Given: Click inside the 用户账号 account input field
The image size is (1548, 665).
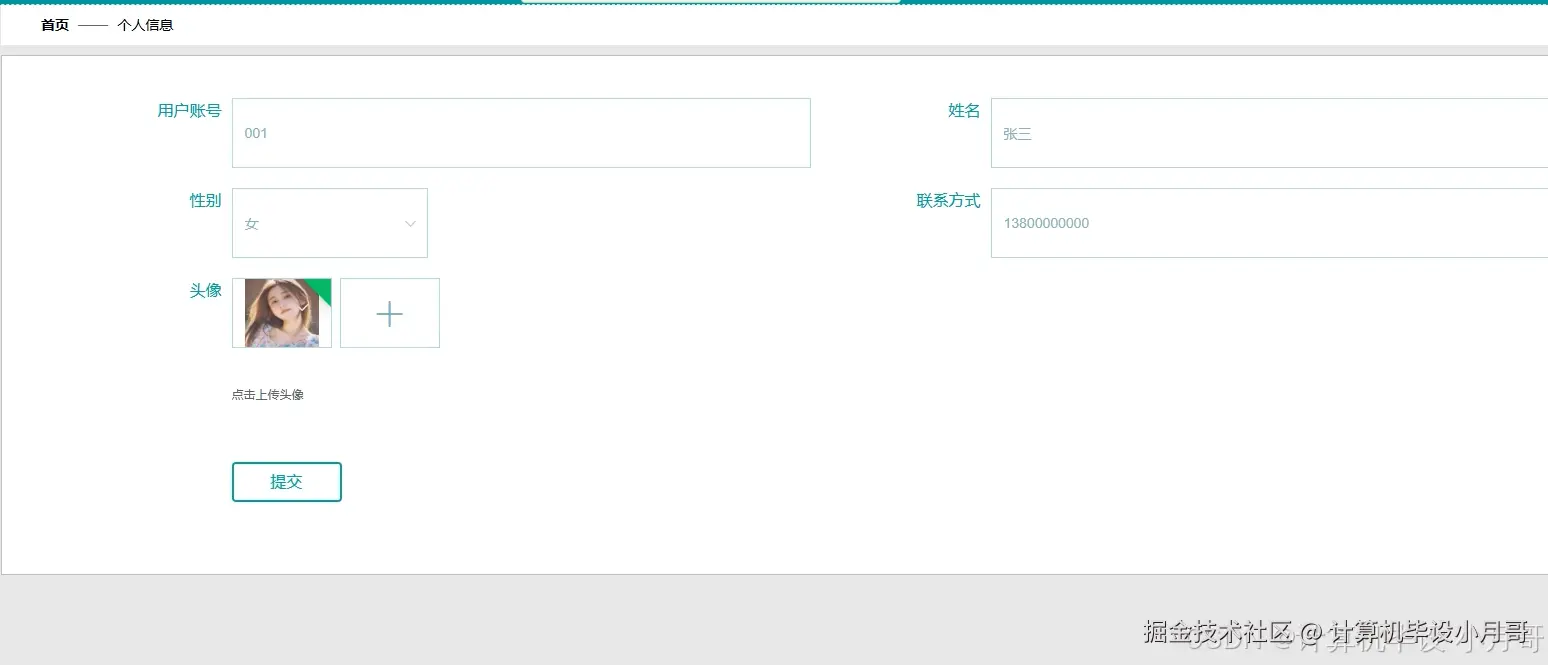Looking at the screenshot, I should click(x=520, y=133).
